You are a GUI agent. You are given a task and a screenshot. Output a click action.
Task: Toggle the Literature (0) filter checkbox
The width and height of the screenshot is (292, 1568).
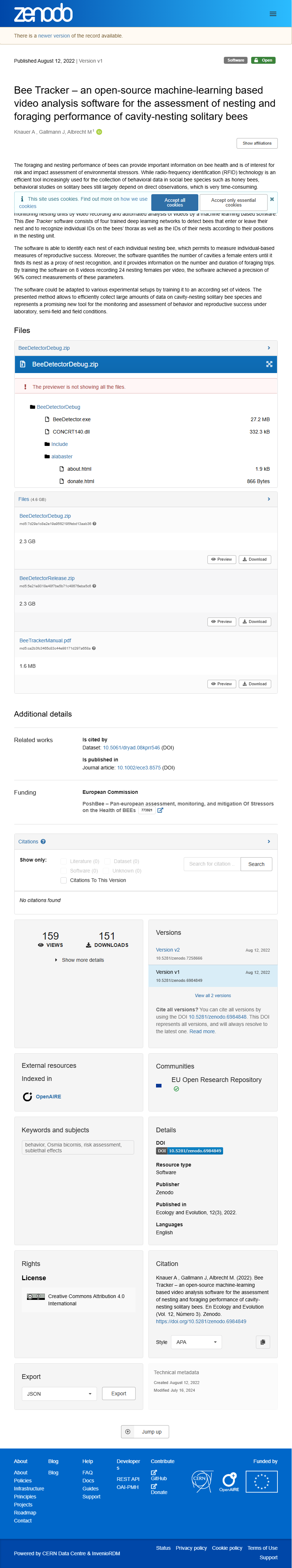[63, 861]
